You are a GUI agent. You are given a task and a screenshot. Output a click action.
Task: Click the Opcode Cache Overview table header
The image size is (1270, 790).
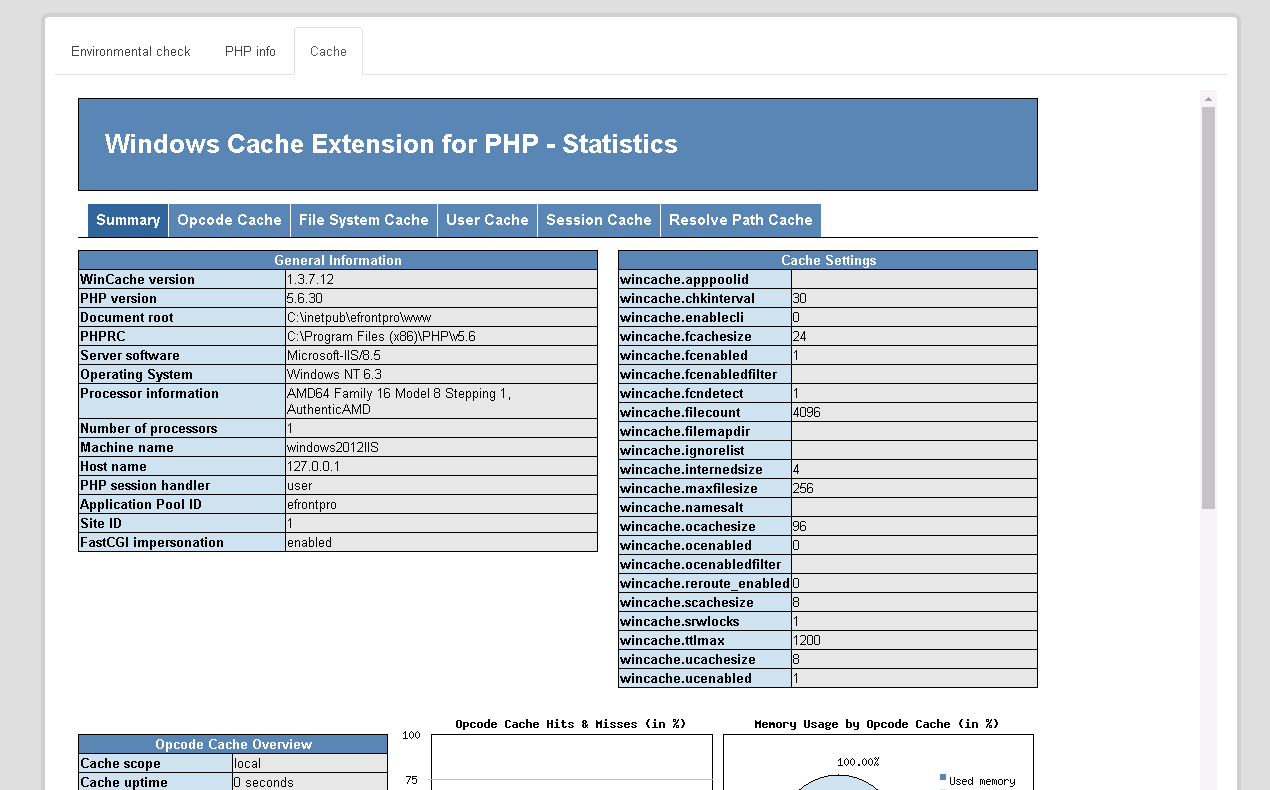pyautogui.click(x=233, y=744)
